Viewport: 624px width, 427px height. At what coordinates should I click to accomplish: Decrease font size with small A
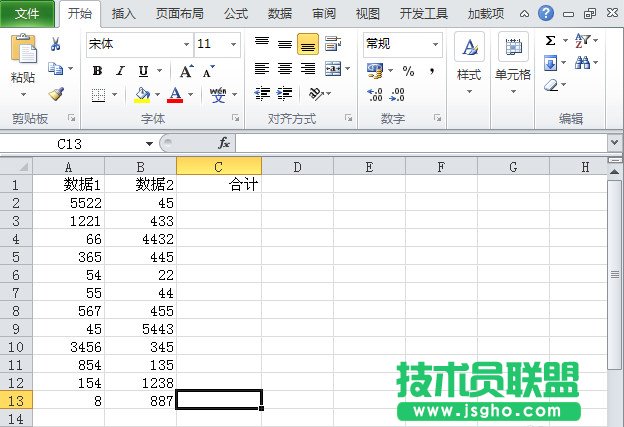tap(209, 72)
